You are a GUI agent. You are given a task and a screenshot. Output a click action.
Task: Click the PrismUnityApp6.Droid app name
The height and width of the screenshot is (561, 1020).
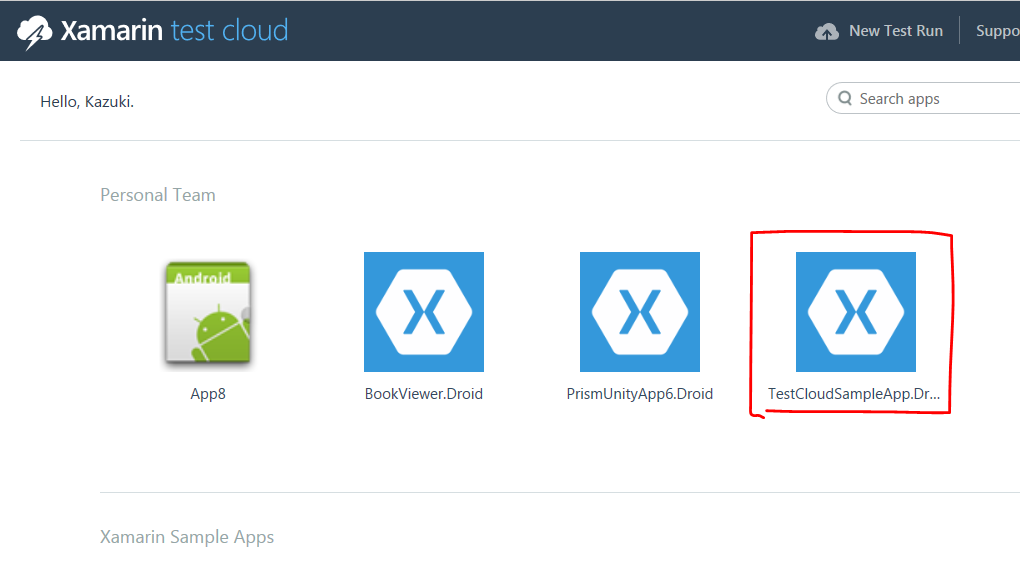click(640, 394)
